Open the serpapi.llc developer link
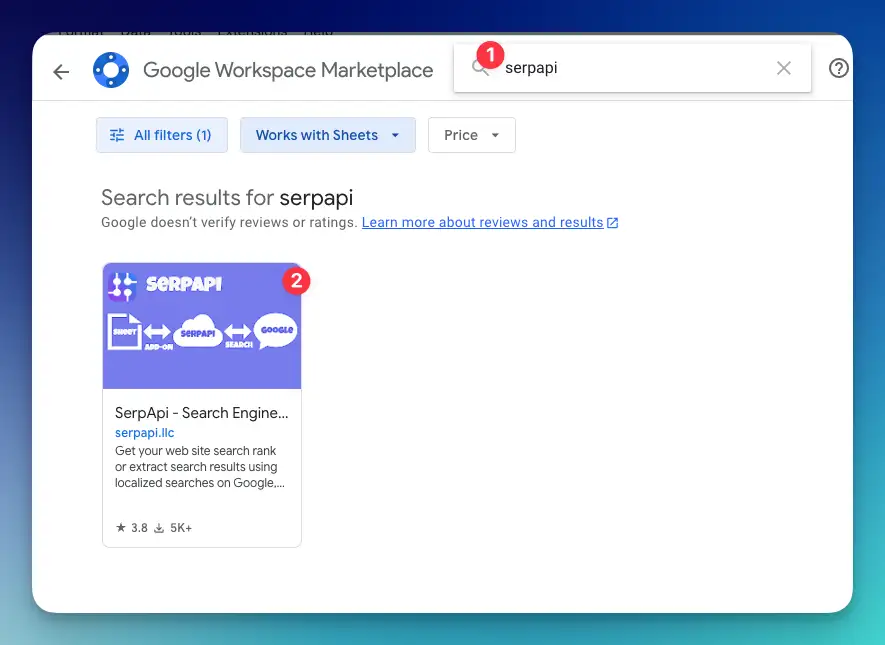885x645 pixels. (144, 433)
